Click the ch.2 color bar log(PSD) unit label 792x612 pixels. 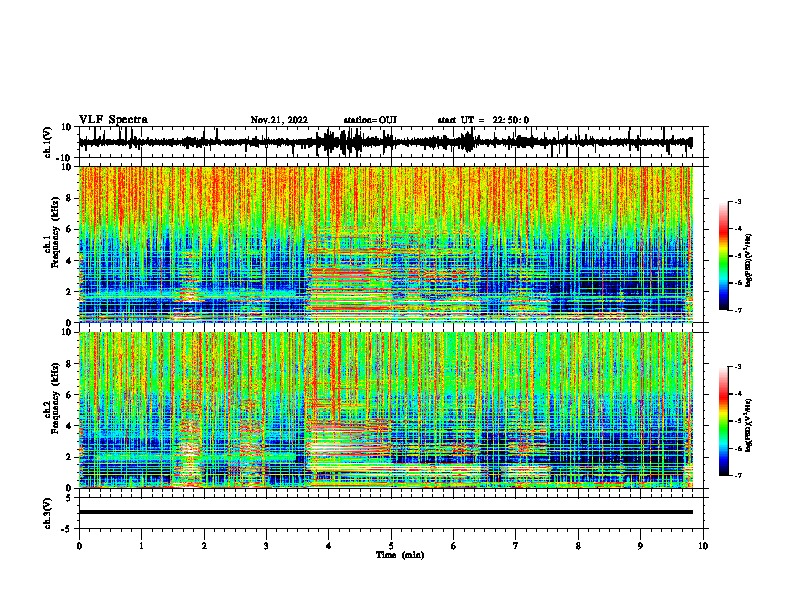[749, 426]
